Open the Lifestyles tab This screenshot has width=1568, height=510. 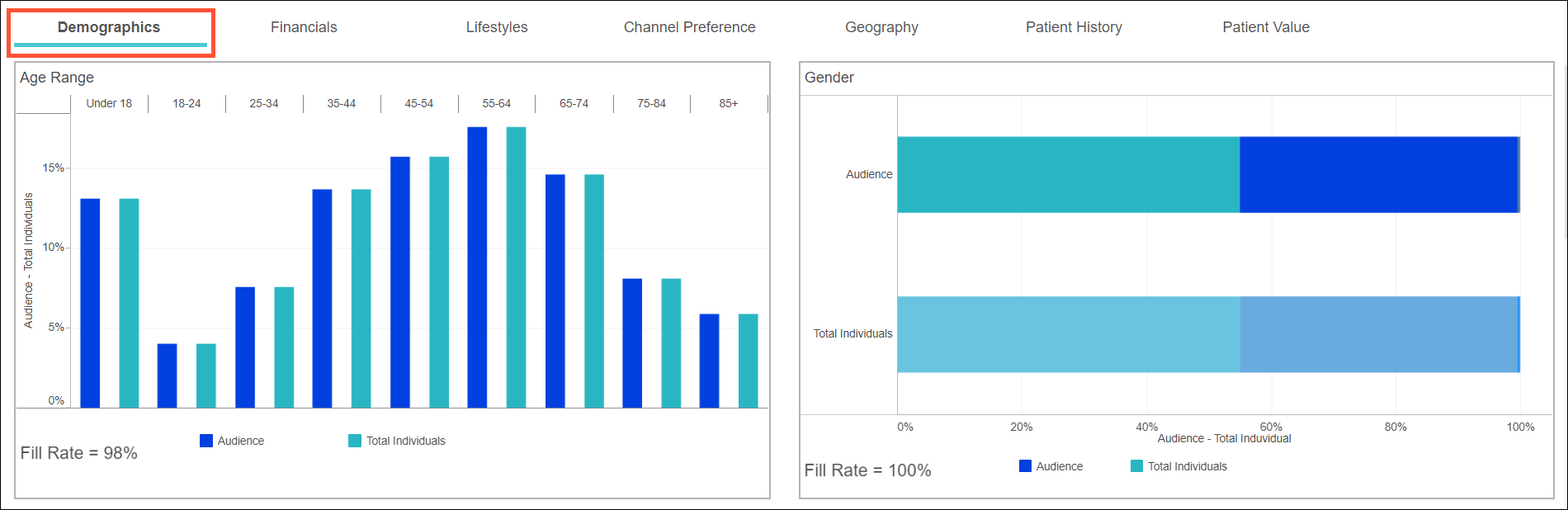click(x=496, y=28)
